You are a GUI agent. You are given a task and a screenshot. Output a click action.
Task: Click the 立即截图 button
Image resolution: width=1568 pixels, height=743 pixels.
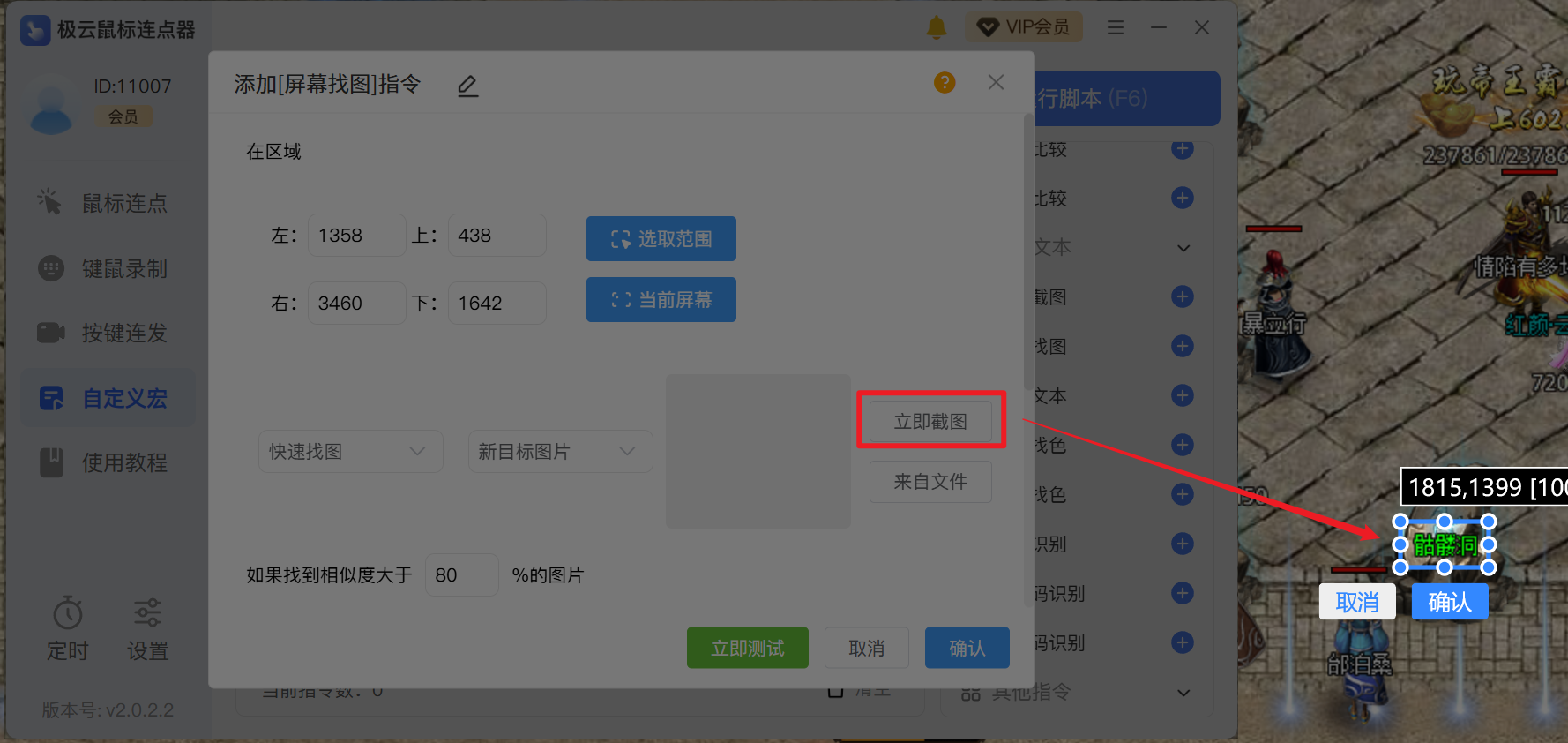930,422
